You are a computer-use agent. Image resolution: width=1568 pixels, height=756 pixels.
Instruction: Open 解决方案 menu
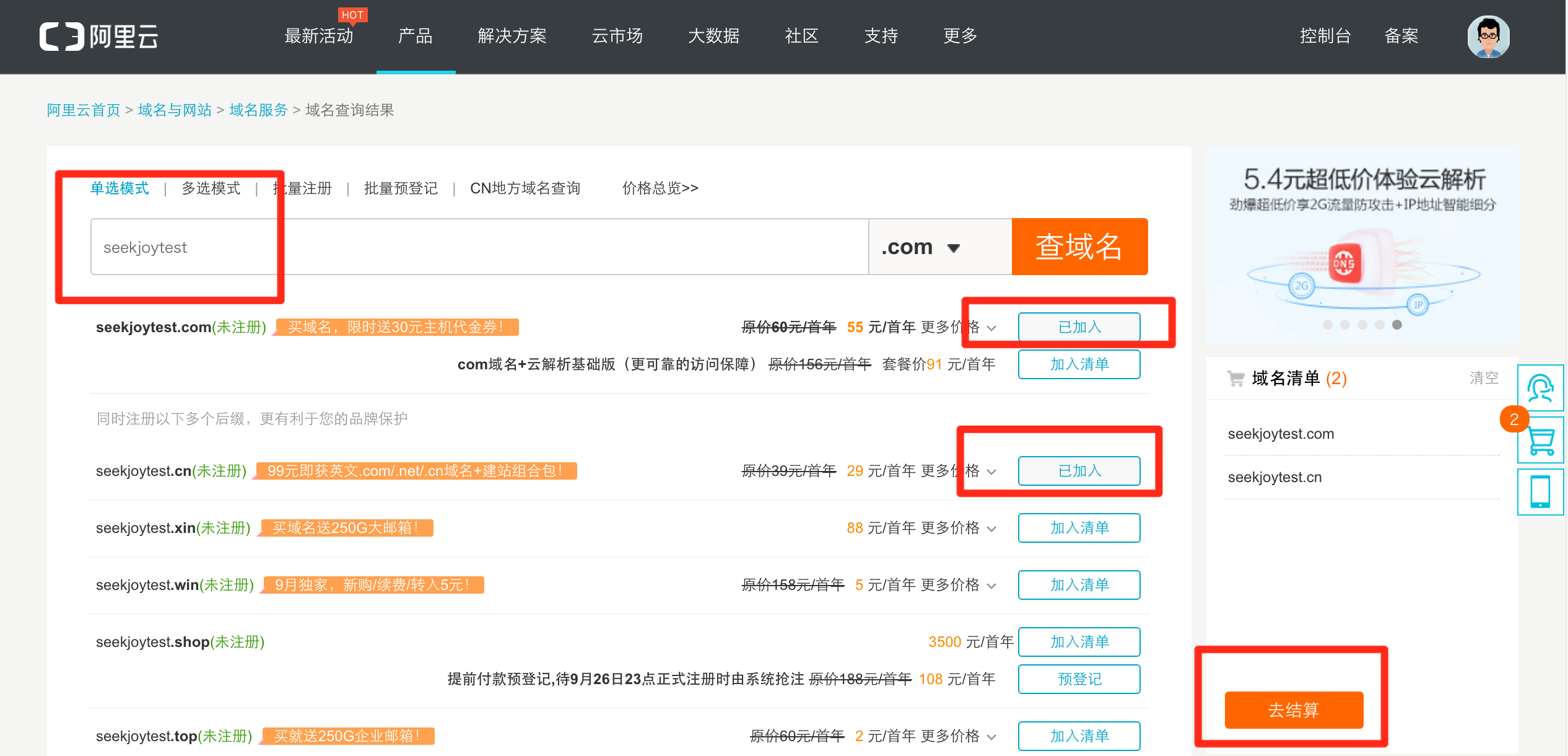(512, 36)
